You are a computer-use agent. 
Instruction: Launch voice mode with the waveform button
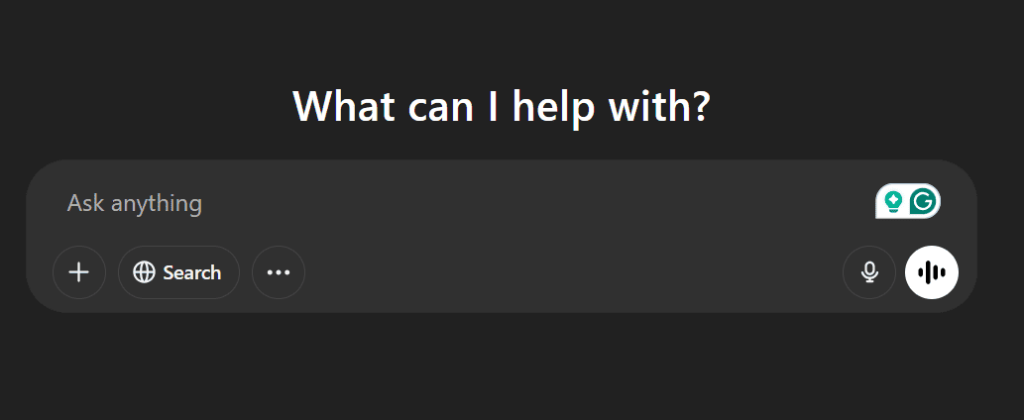932,272
